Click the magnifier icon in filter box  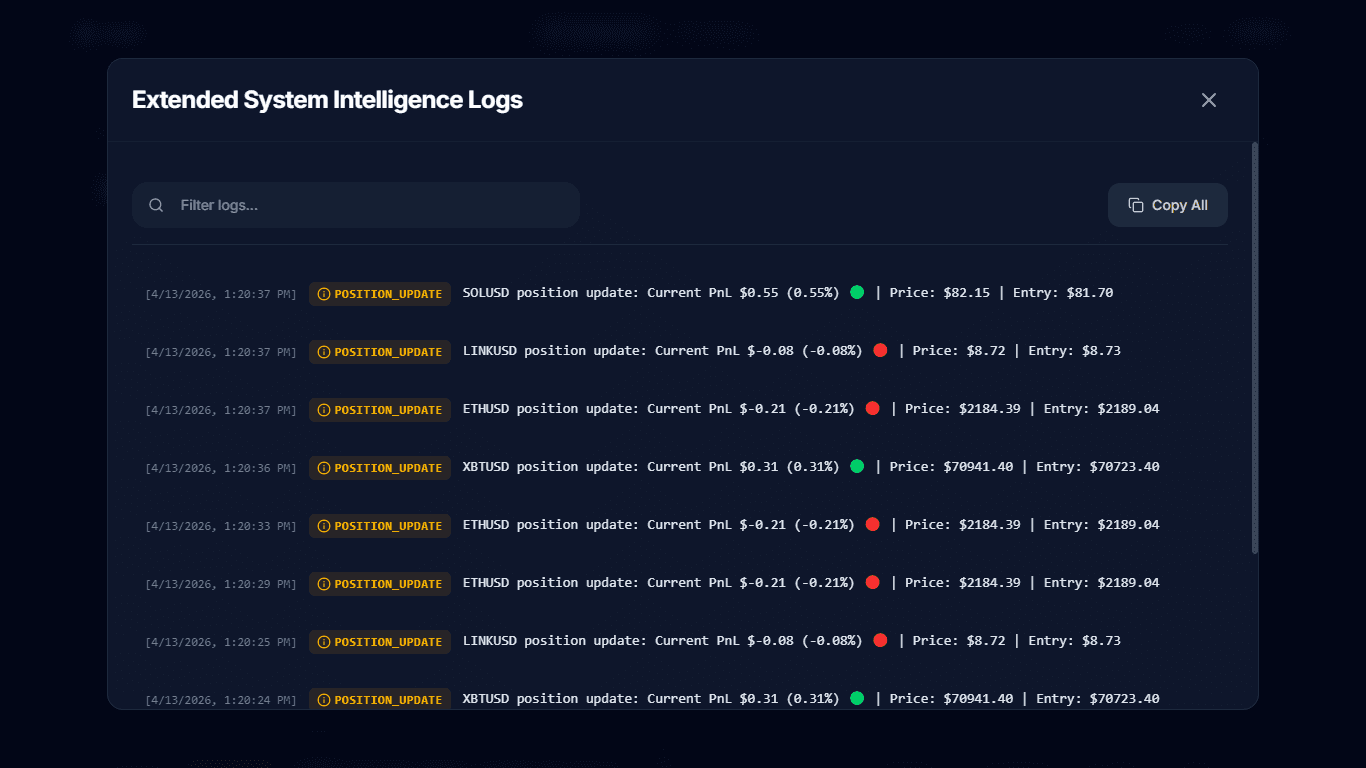tap(156, 205)
